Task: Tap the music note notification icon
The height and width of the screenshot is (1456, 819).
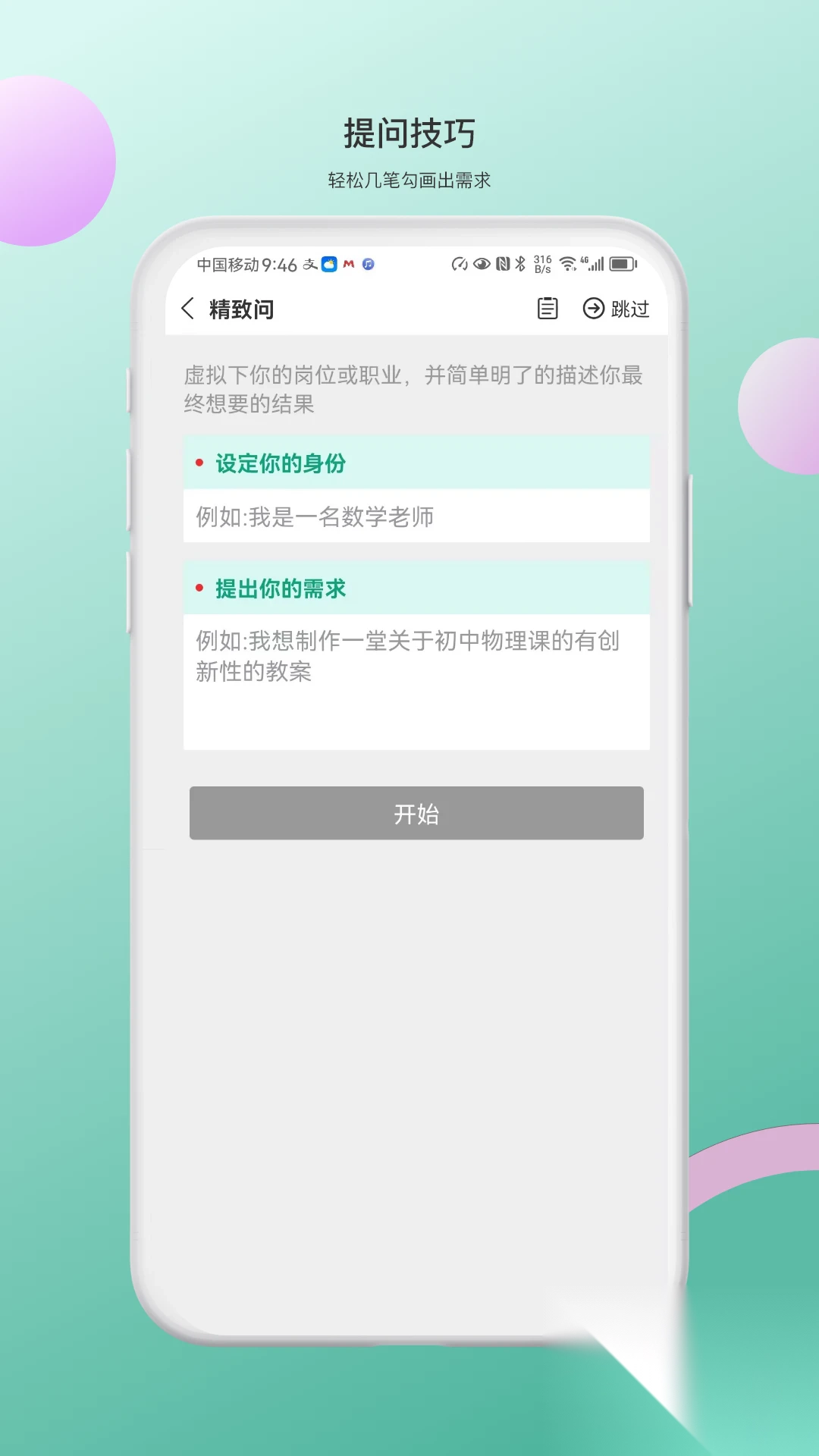Action: point(369,264)
